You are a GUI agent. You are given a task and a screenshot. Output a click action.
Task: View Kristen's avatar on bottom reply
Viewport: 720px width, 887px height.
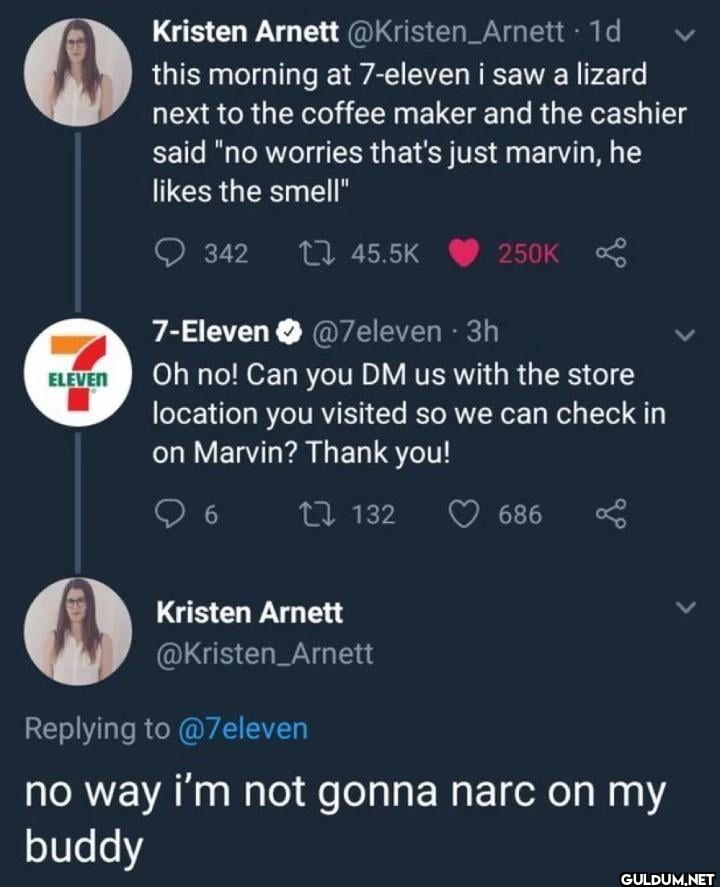tap(78, 631)
